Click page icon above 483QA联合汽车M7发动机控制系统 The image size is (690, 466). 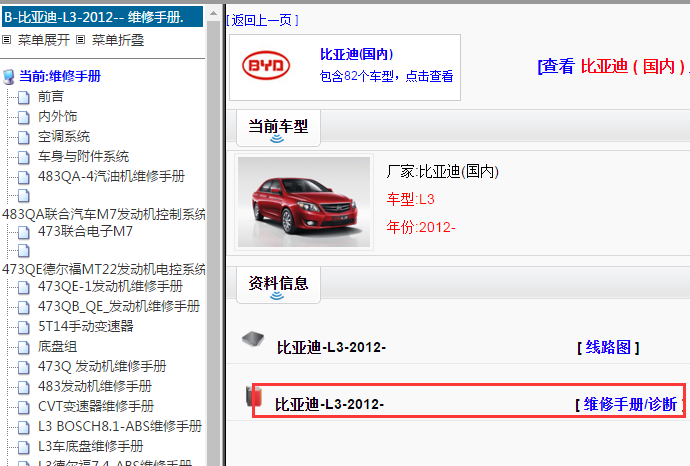pyautogui.click(x=24, y=196)
